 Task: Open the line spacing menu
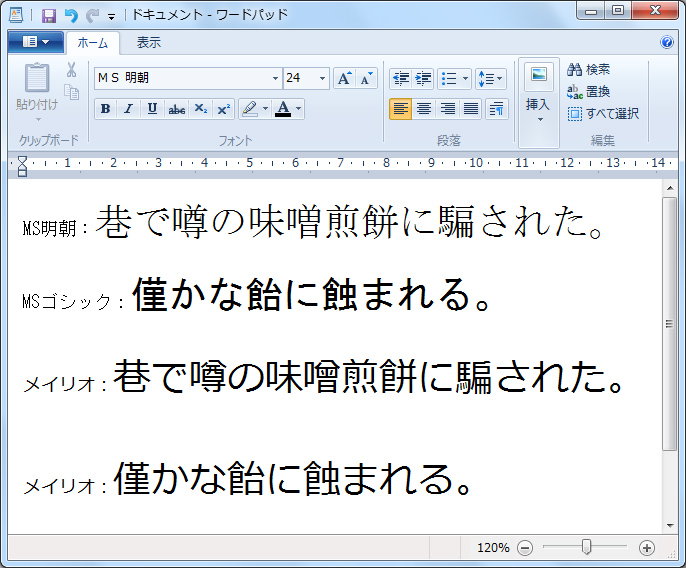pyautogui.click(x=490, y=79)
